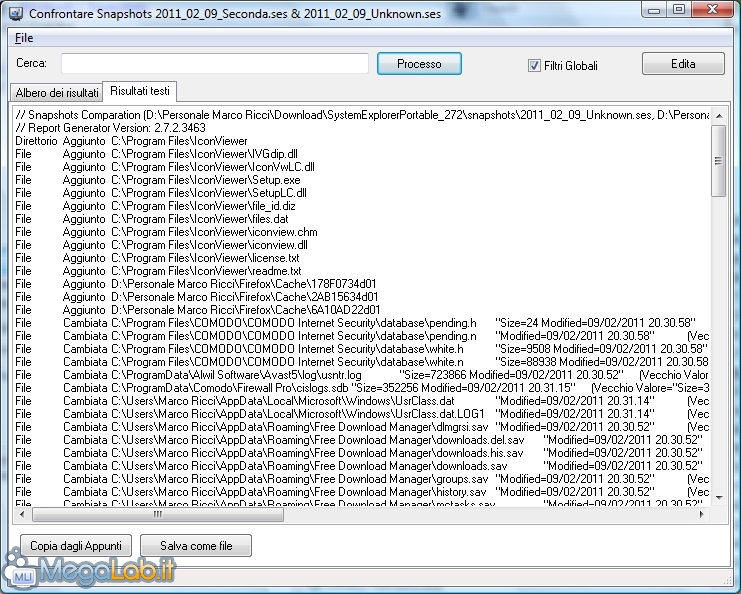741x594 pixels.
Task: Close the Confrontare Snapshots window
Action: tap(713, 9)
